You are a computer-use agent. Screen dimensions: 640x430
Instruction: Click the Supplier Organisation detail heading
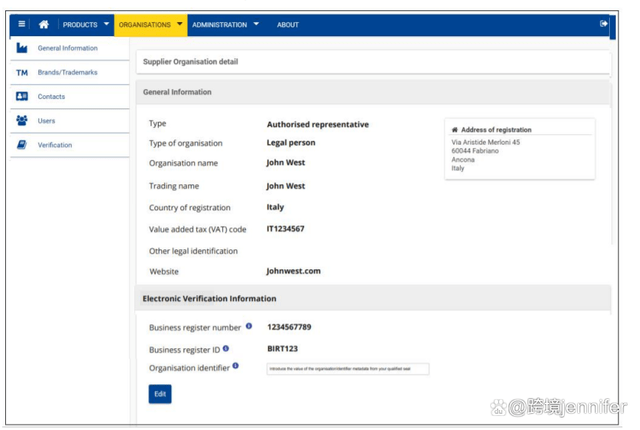point(190,62)
